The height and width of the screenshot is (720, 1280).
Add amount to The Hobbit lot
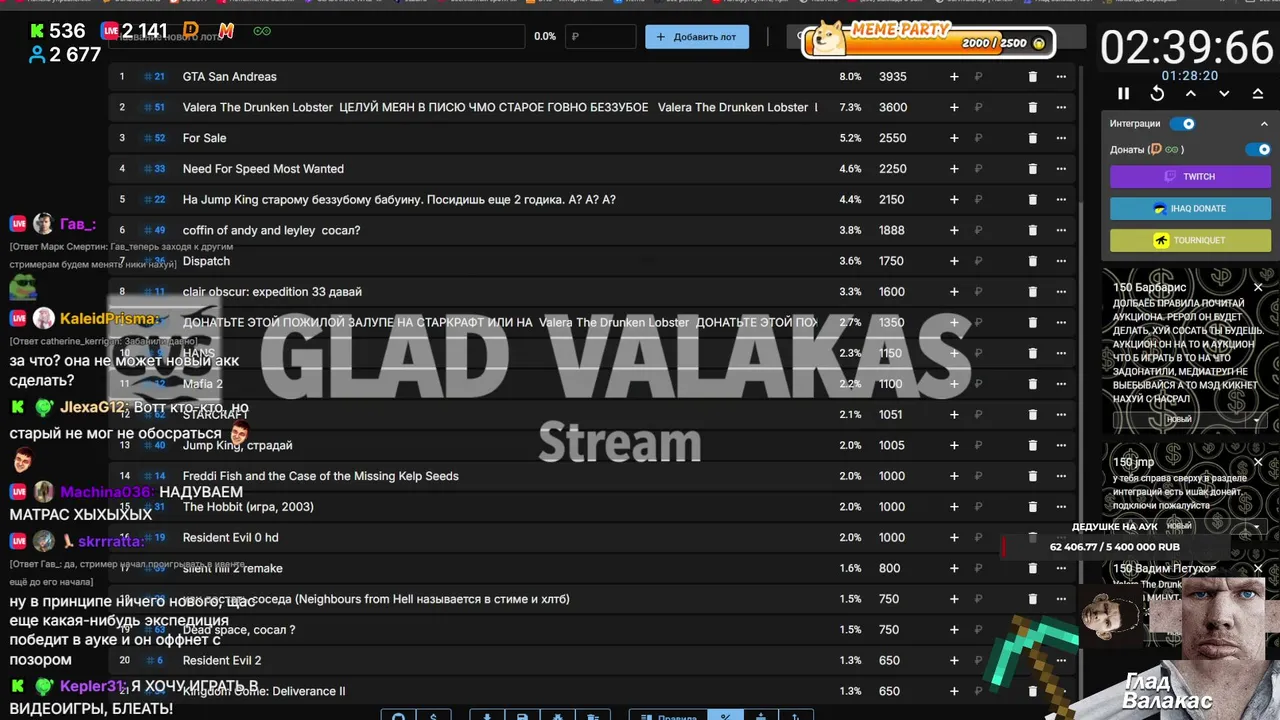[954, 507]
